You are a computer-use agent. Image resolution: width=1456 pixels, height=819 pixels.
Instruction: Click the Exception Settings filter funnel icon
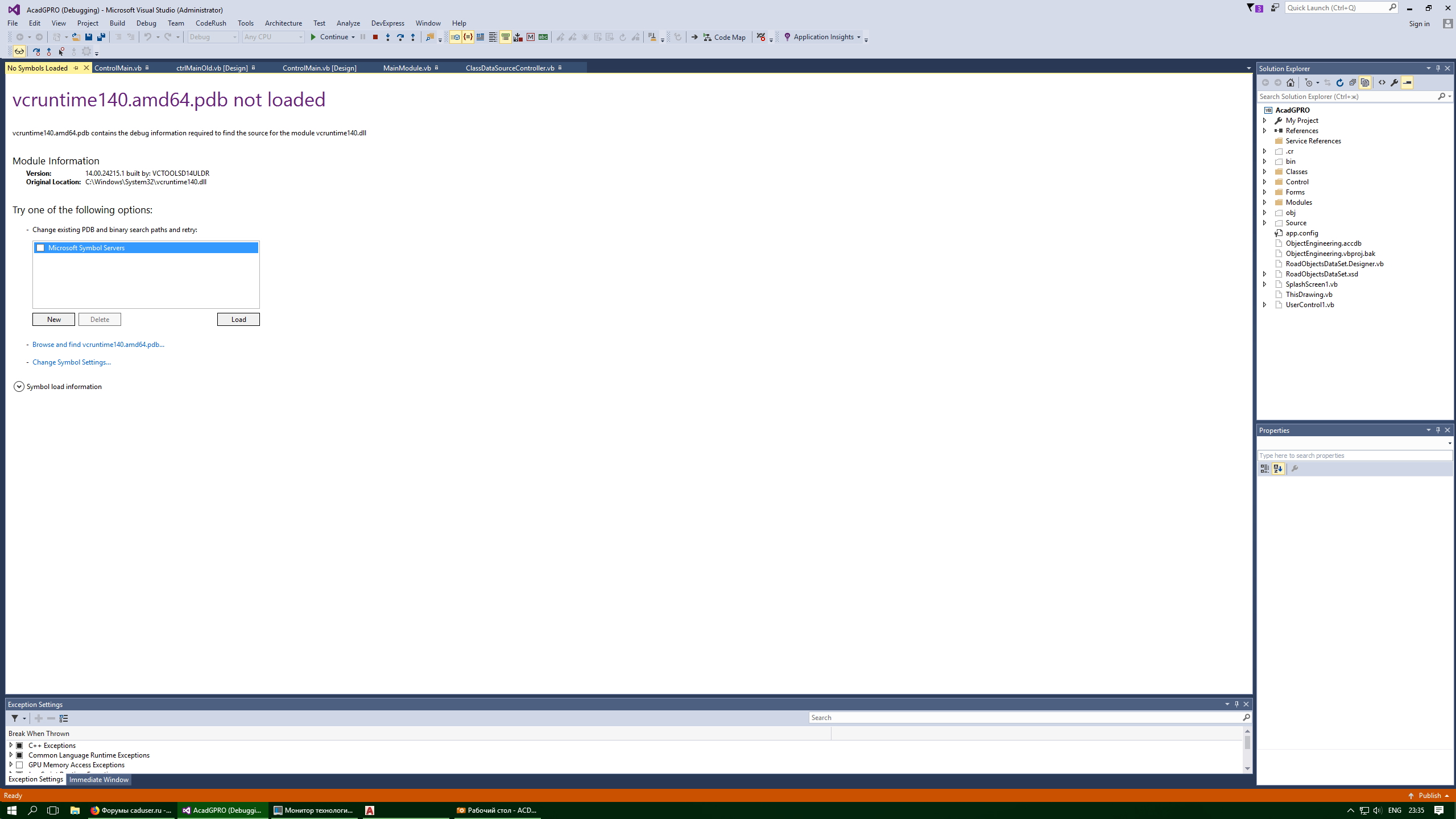click(15, 718)
